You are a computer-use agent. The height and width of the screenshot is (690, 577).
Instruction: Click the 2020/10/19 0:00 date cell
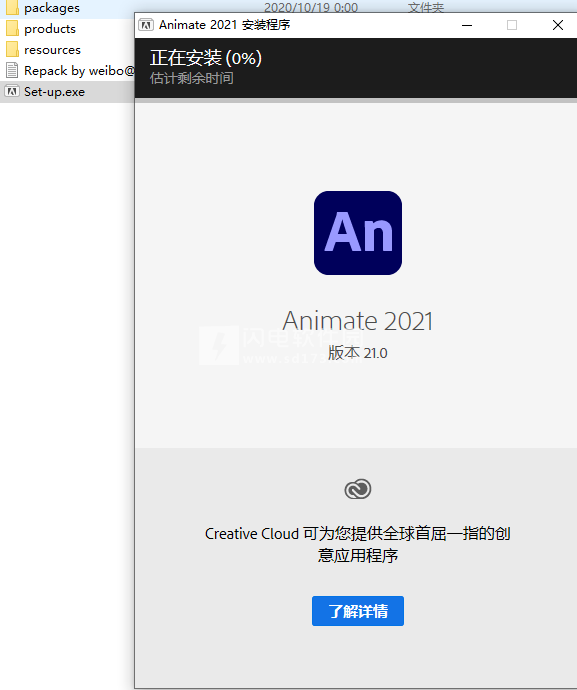(311, 7)
